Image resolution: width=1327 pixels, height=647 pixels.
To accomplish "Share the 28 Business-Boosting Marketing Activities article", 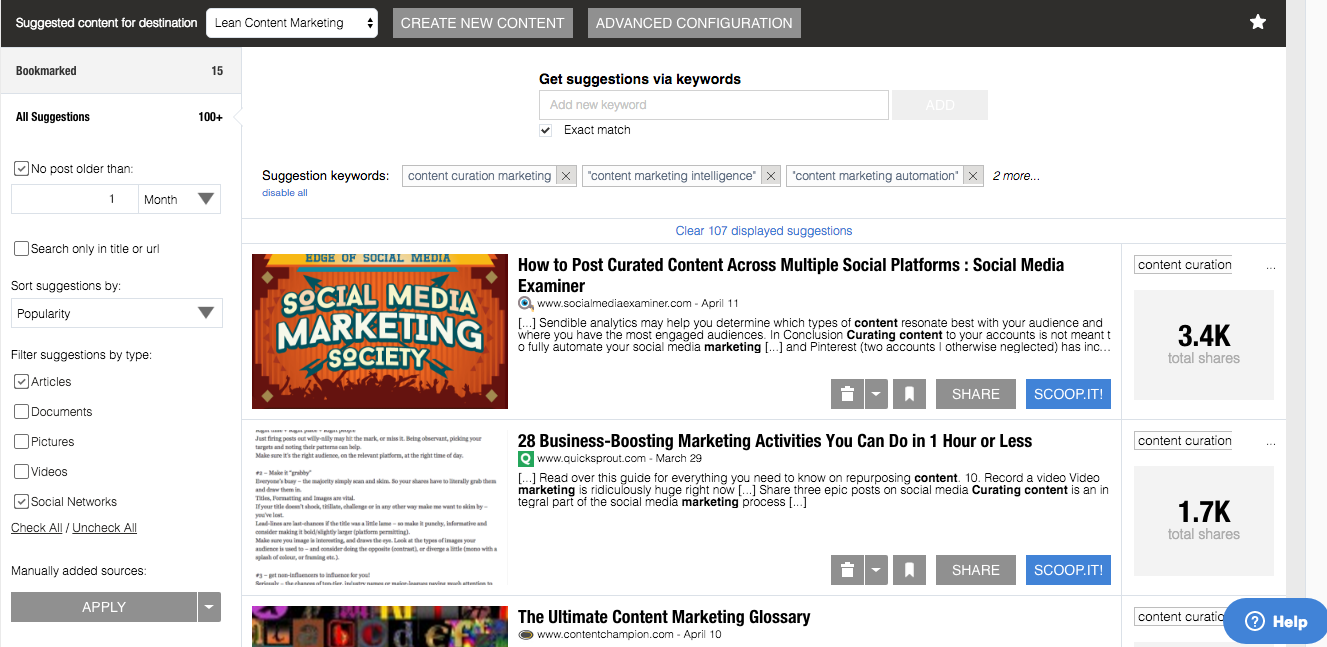I will [x=976, y=570].
